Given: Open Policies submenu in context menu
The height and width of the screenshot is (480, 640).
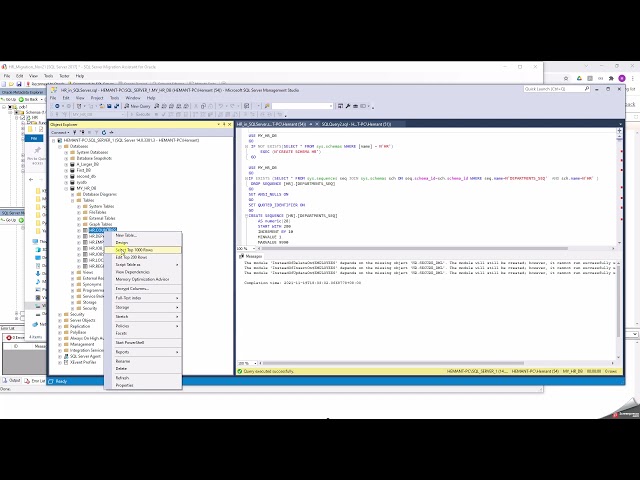Looking at the screenshot, I should coord(142,326).
